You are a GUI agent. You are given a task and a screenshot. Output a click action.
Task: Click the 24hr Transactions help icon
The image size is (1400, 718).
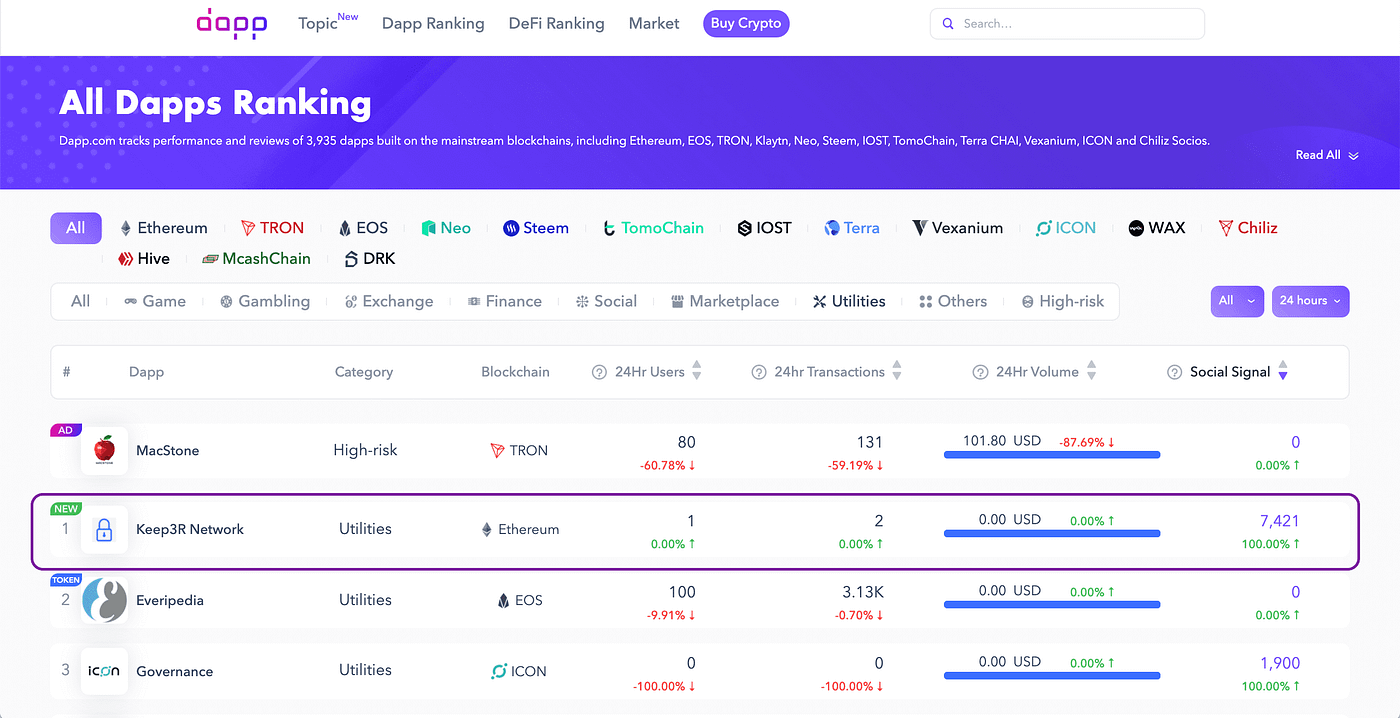coord(758,372)
